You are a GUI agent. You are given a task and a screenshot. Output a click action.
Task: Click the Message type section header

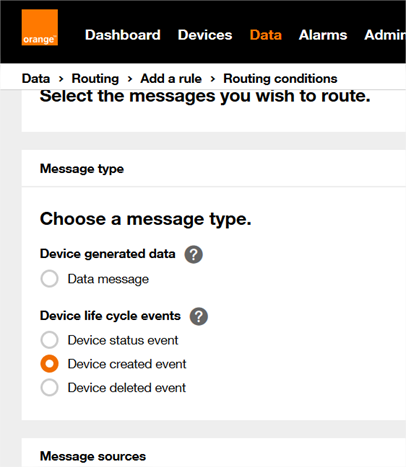82,169
